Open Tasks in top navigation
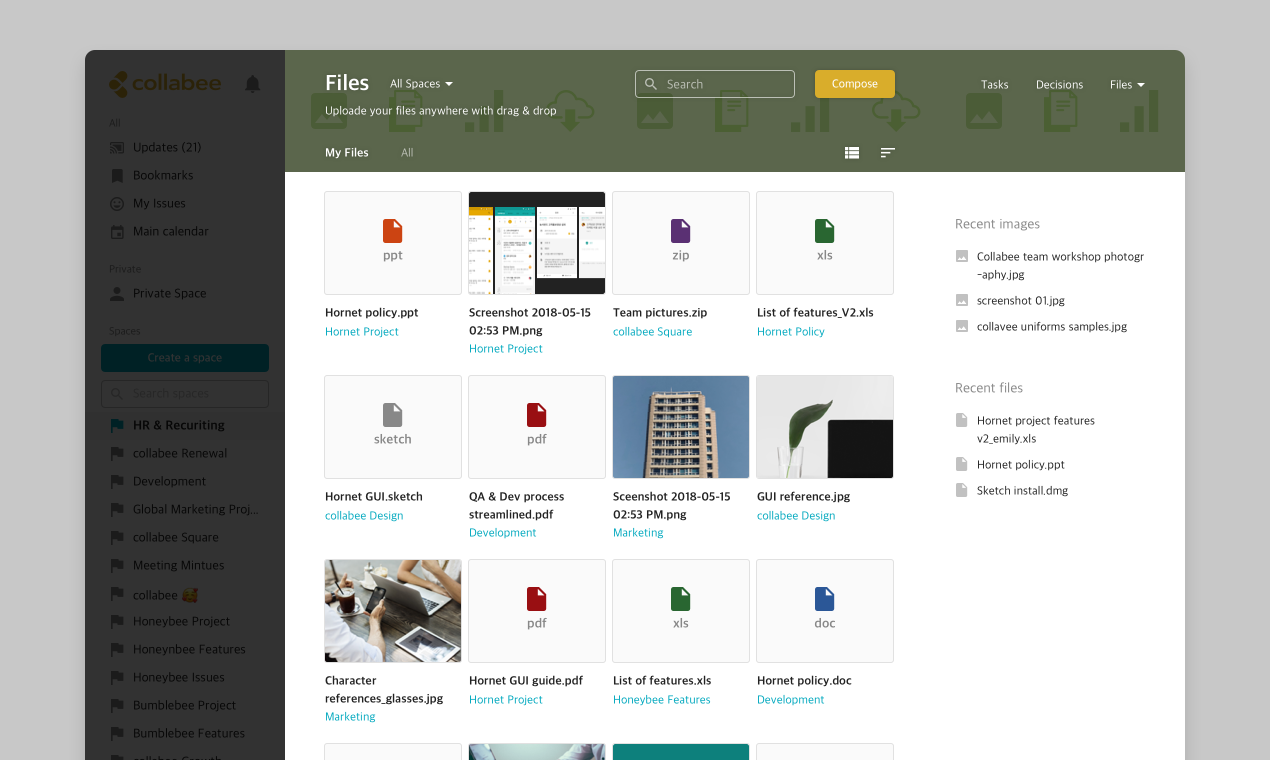1270x760 pixels. (994, 85)
